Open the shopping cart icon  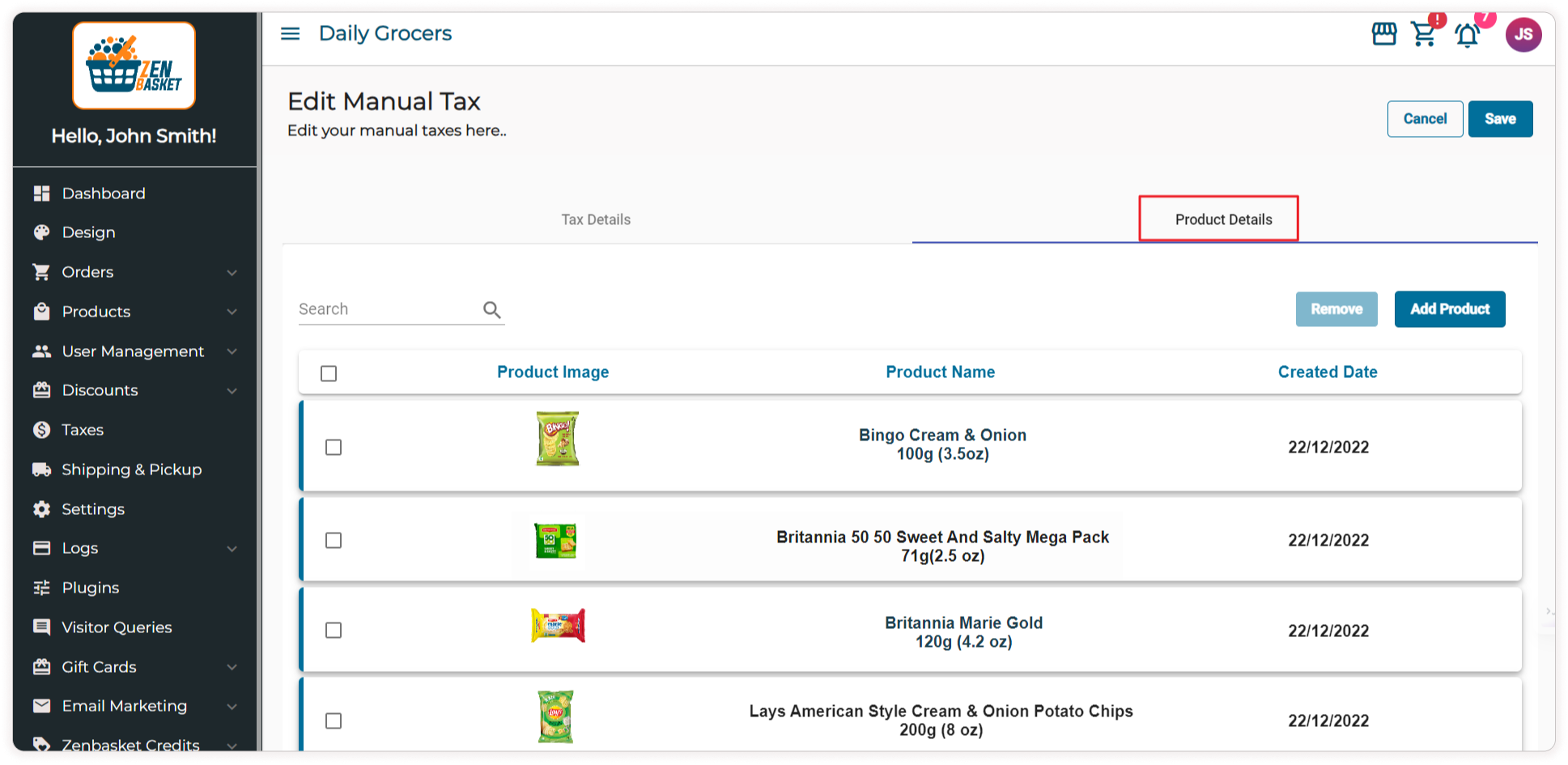tap(1424, 34)
